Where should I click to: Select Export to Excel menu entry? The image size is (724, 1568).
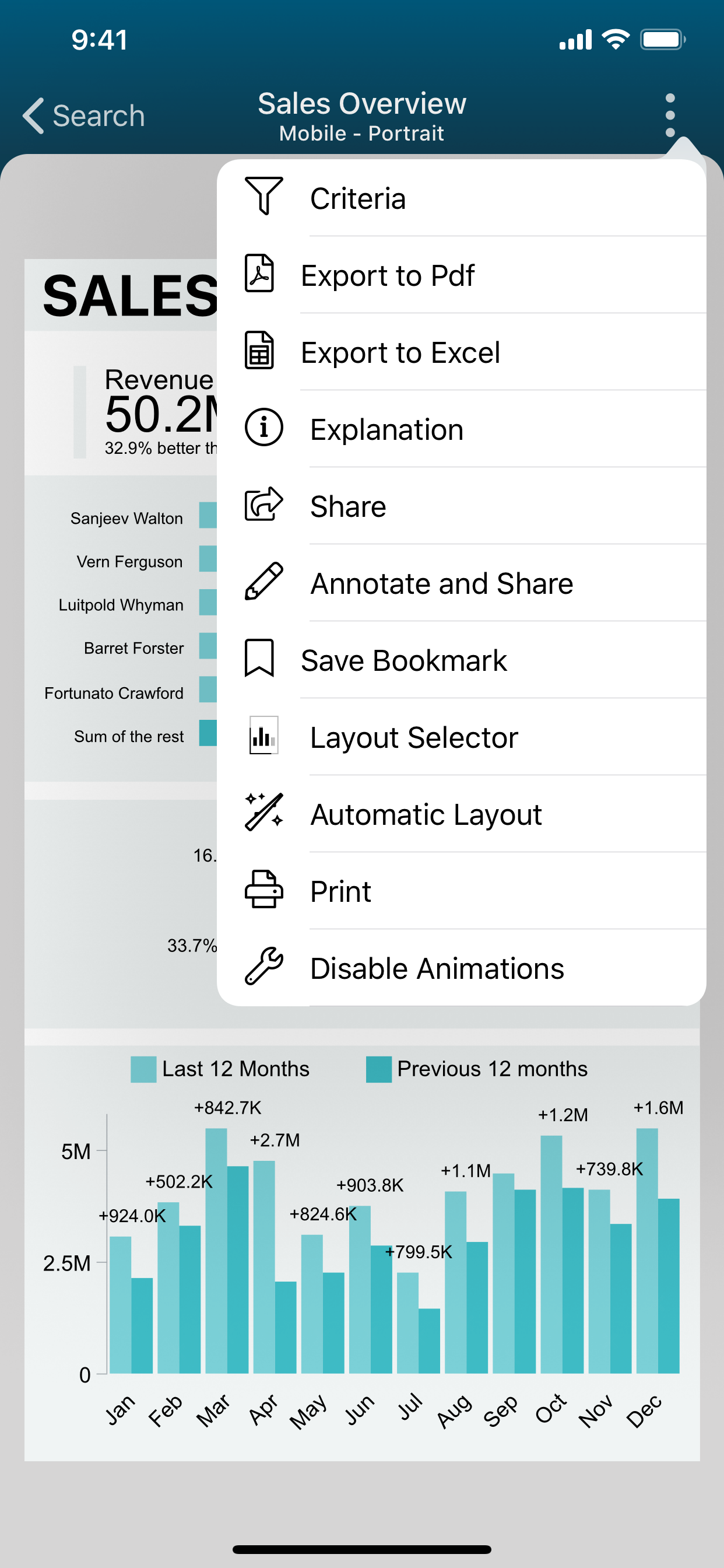click(461, 352)
